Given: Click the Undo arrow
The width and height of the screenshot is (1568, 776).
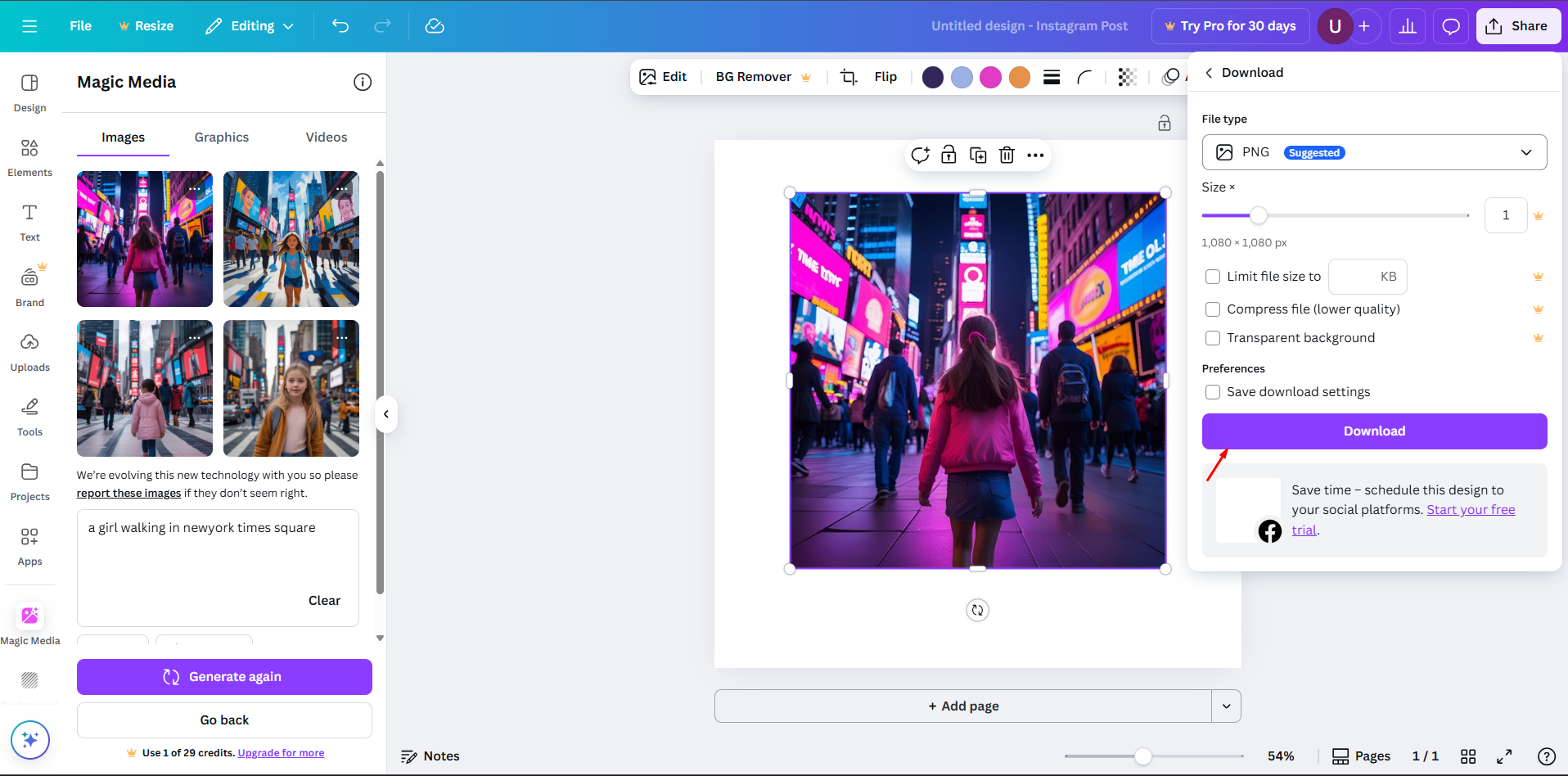Looking at the screenshot, I should [x=340, y=25].
